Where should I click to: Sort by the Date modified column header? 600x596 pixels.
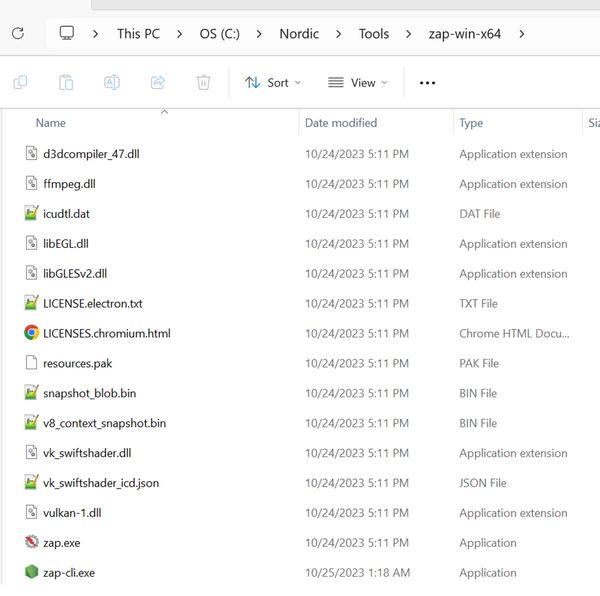point(341,123)
